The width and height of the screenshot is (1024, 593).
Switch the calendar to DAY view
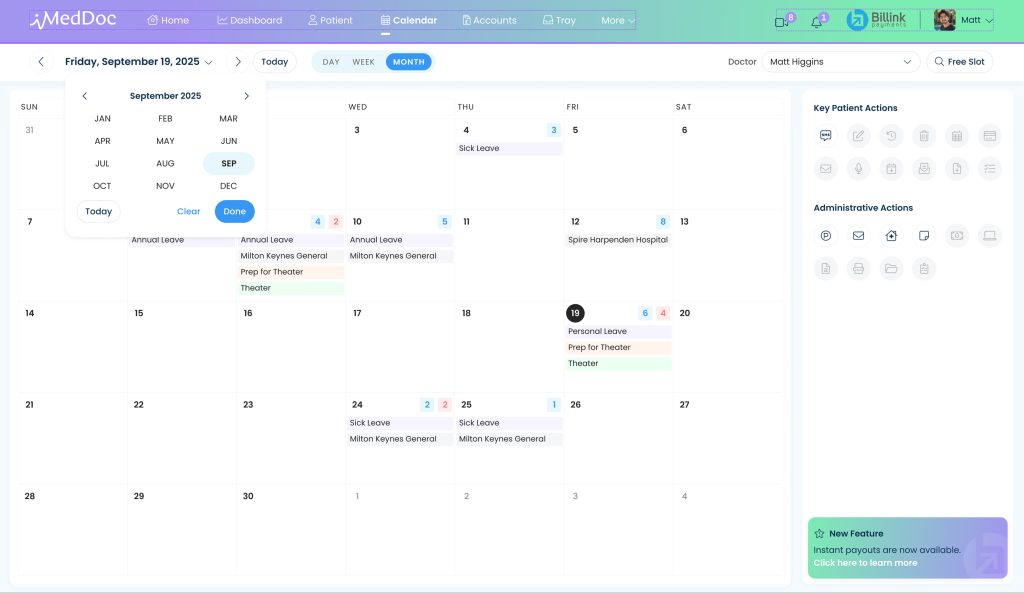(x=330, y=61)
